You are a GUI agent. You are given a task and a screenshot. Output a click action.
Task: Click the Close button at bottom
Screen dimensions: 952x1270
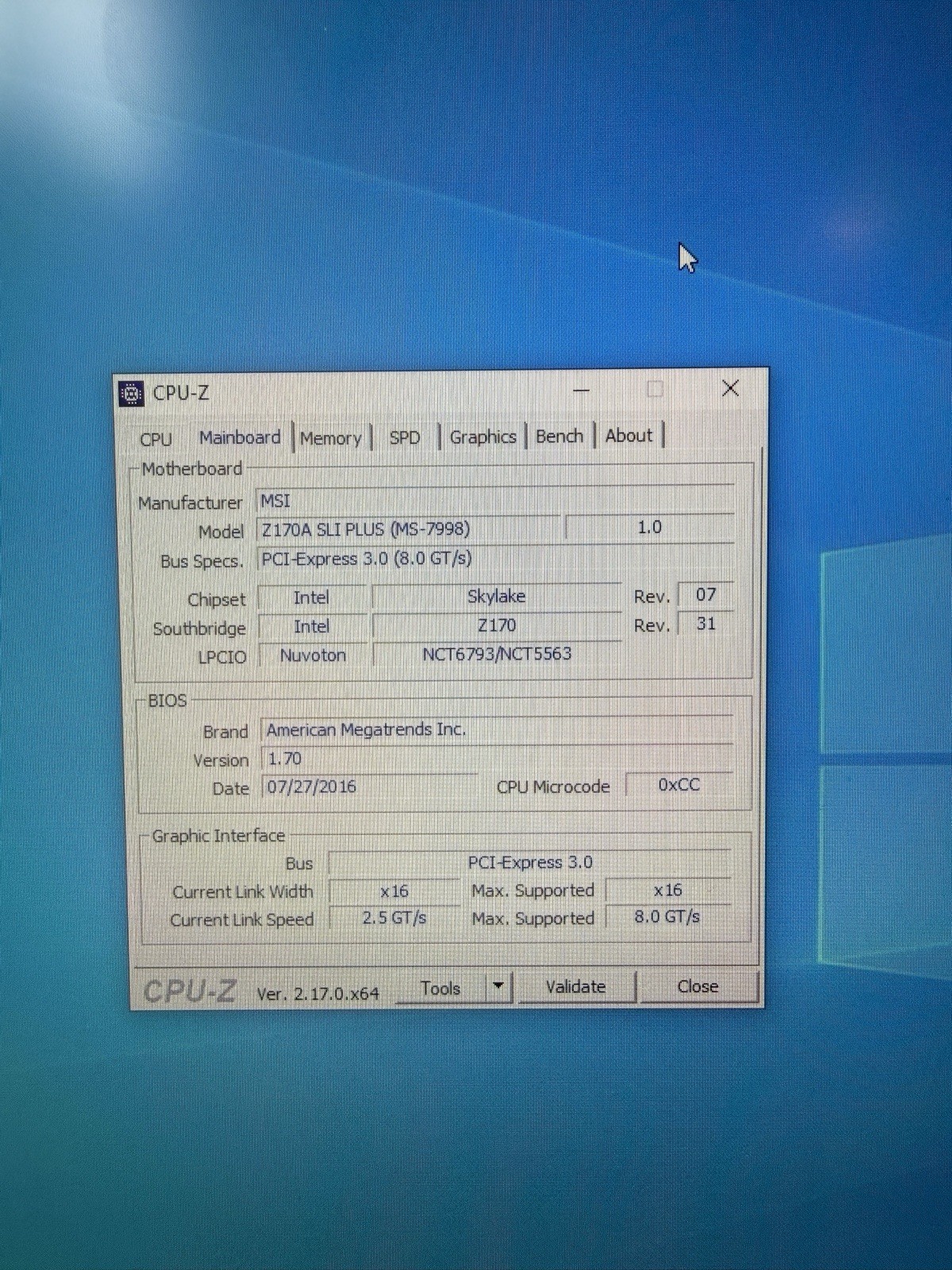(x=698, y=986)
